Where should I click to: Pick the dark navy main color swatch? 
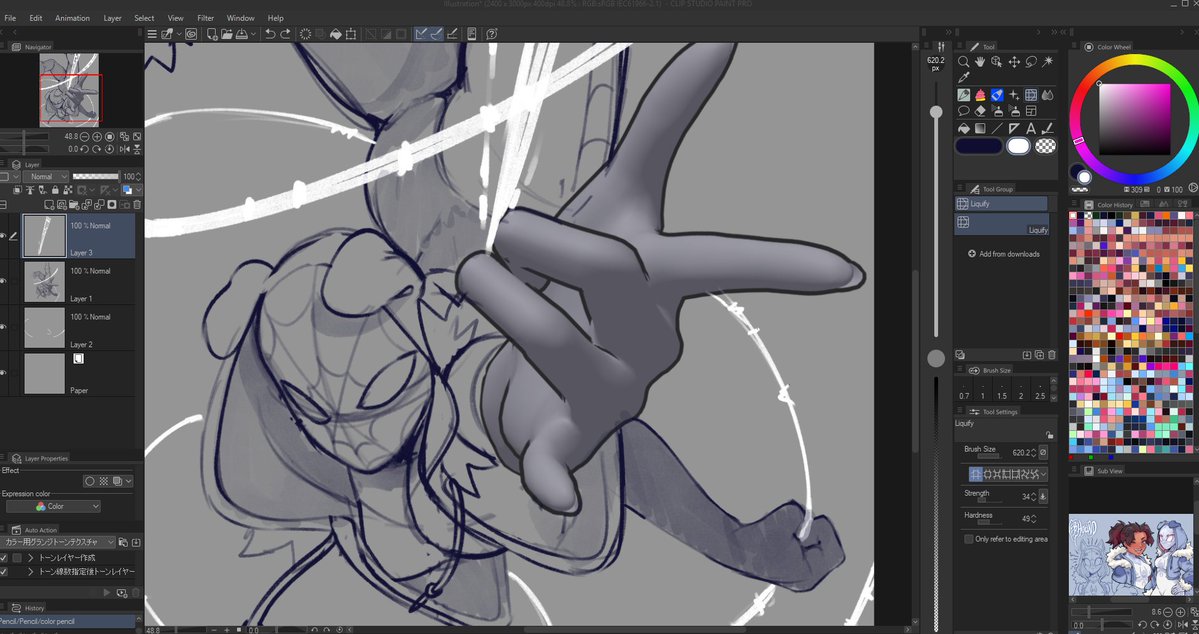[x=979, y=146]
